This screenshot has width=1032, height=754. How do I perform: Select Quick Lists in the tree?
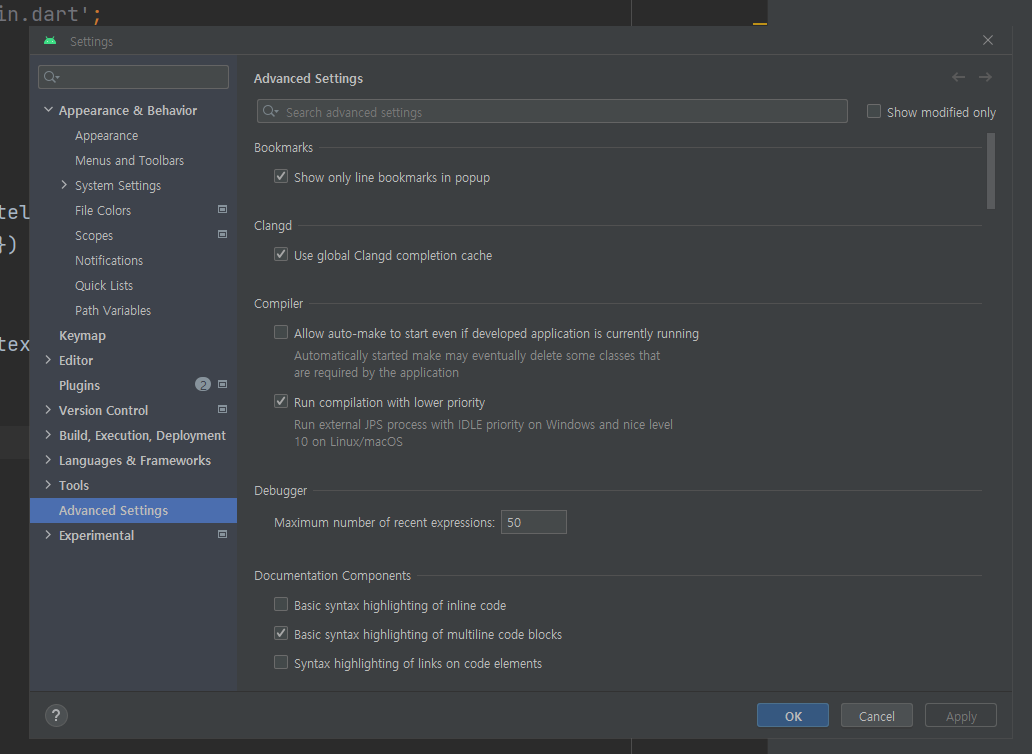(x=104, y=286)
